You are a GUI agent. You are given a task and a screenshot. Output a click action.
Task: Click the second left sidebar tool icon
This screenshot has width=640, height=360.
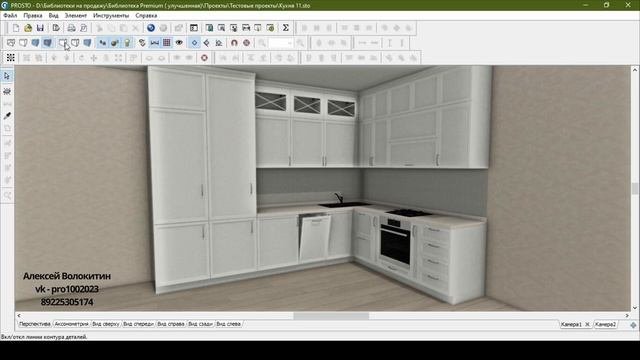pos(7,91)
